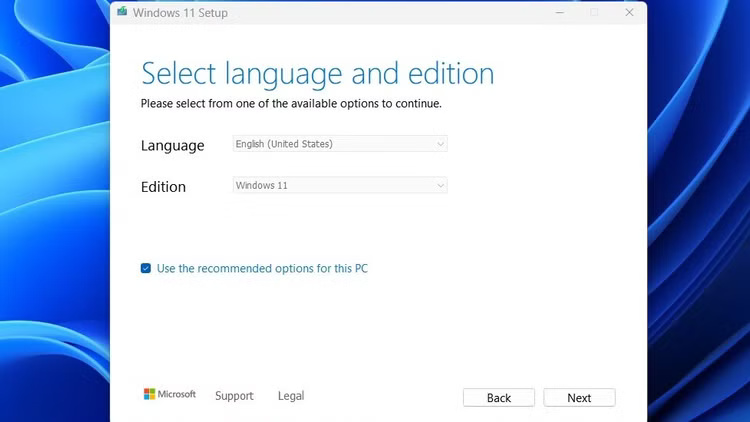This screenshot has width=750, height=422.
Task: Open the Edition dropdown
Action: coord(340,186)
